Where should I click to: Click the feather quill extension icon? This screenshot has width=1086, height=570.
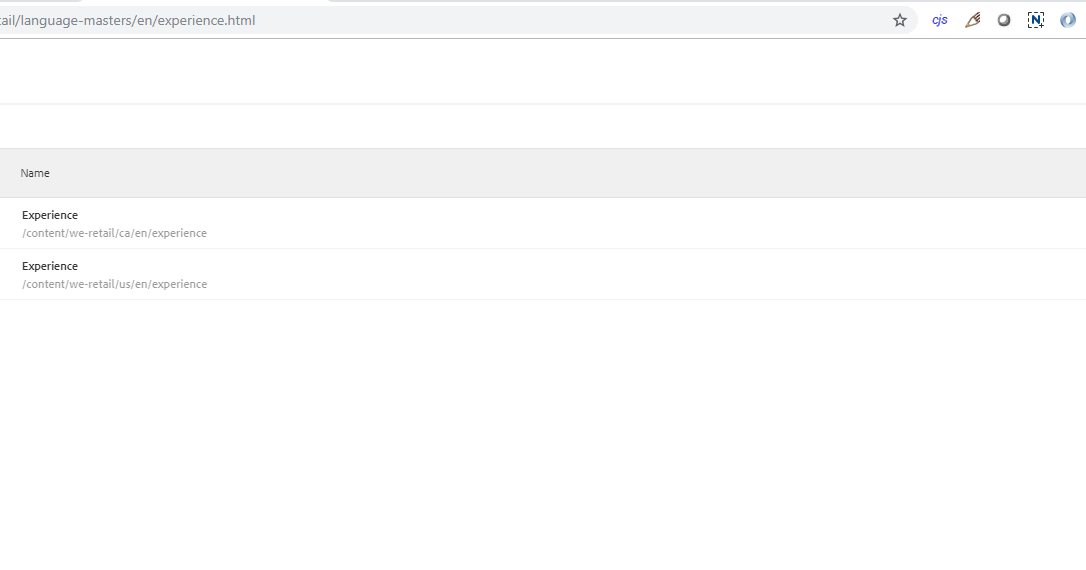[x=972, y=20]
